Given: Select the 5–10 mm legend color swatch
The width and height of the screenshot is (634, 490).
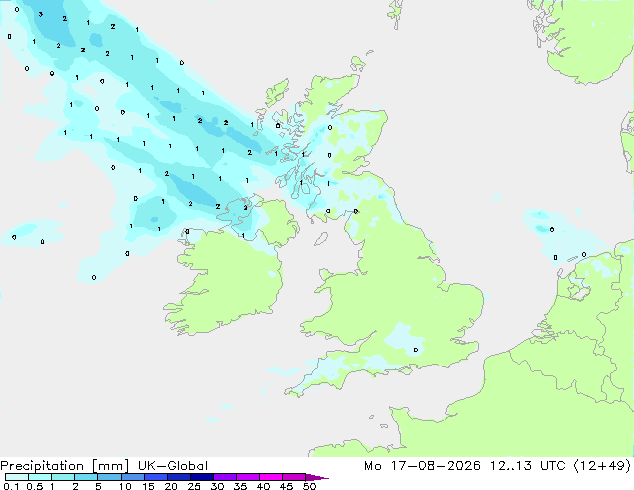Looking at the screenshot, I should pyautogui.click(x=109, y=477).
